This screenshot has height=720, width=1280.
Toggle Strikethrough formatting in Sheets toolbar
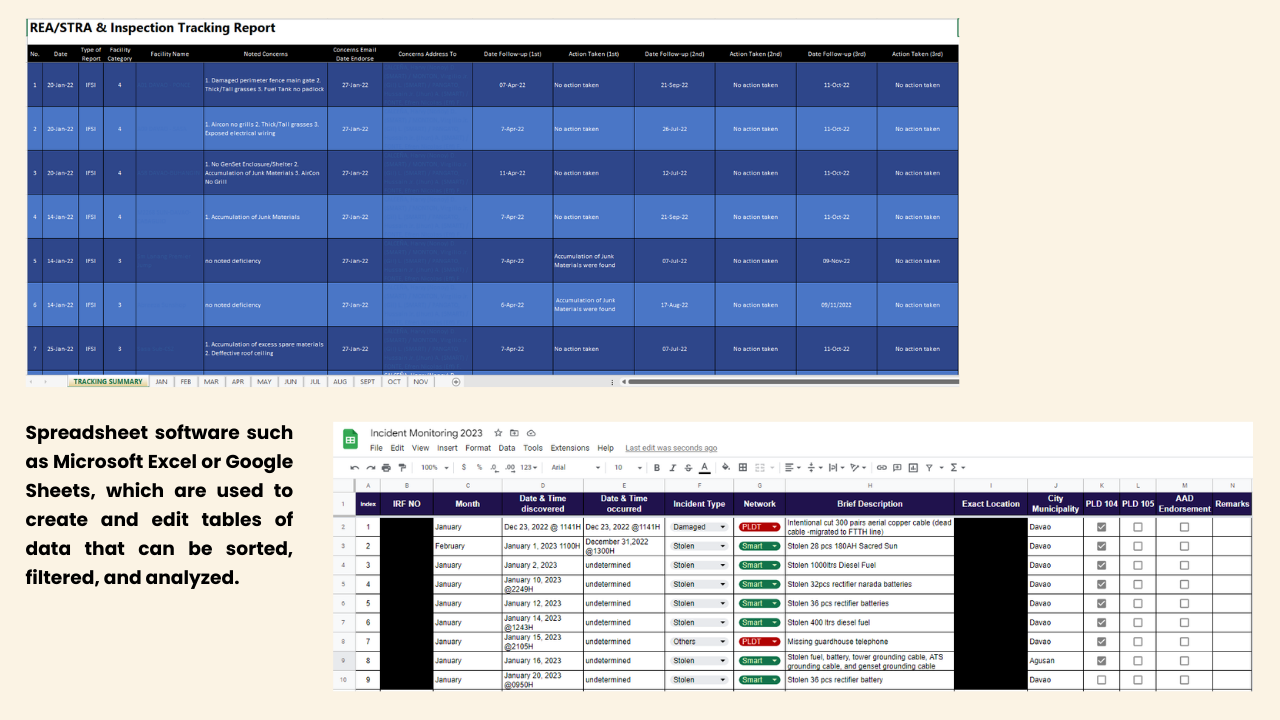tap(689, 467)
